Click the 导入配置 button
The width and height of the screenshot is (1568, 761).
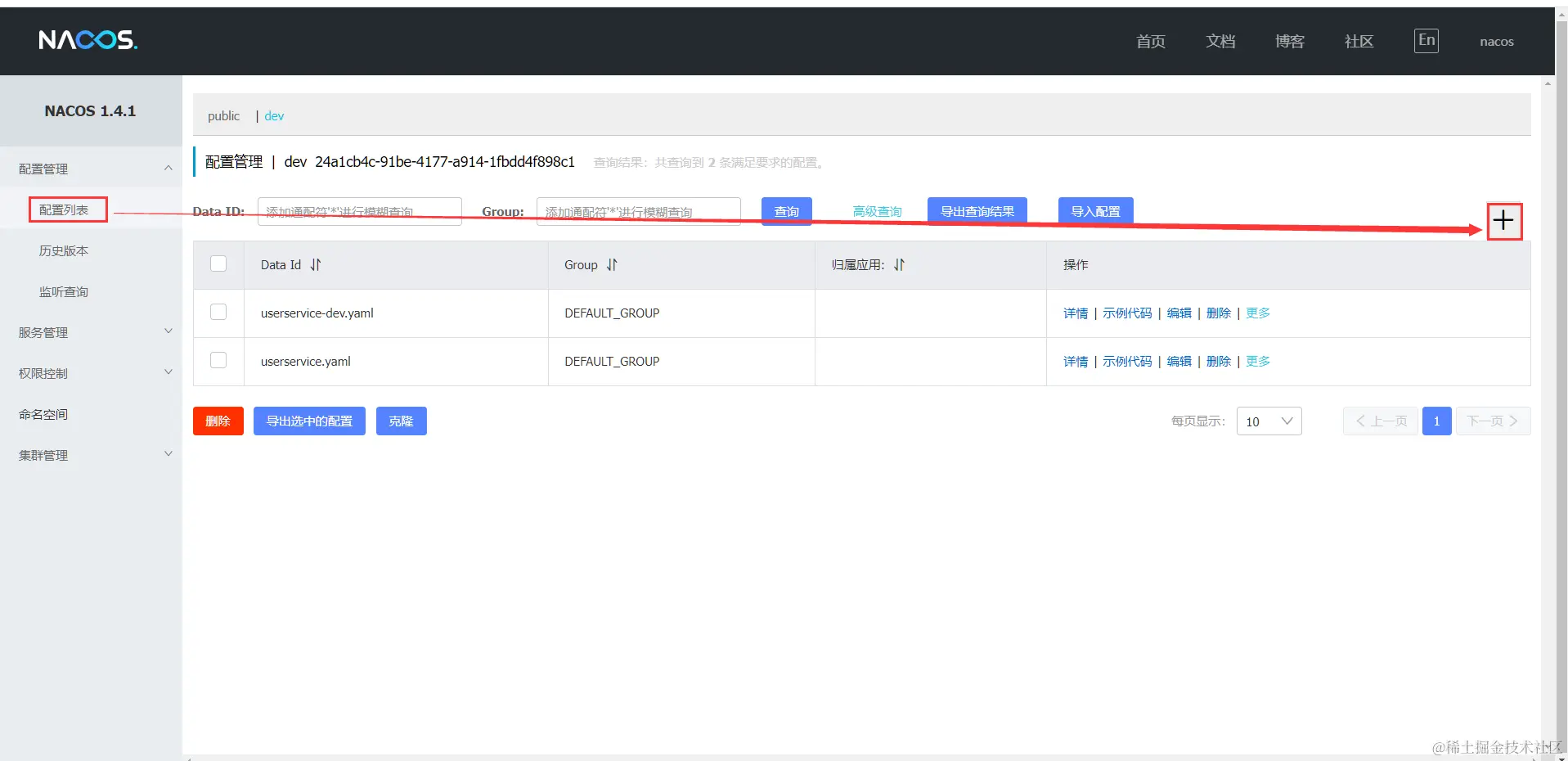(1096, 211)
